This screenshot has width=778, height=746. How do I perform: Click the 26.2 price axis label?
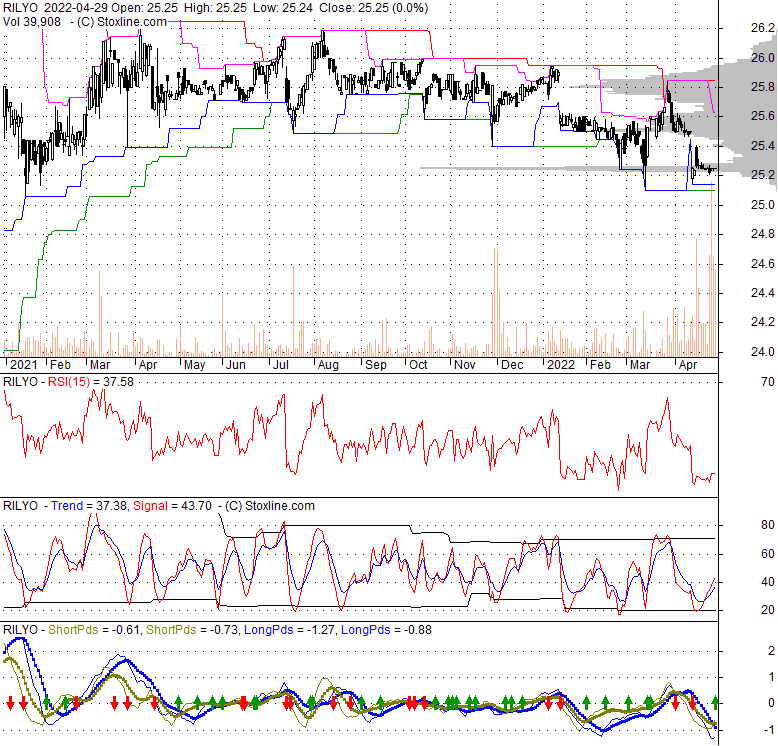[x=763, y=28]
